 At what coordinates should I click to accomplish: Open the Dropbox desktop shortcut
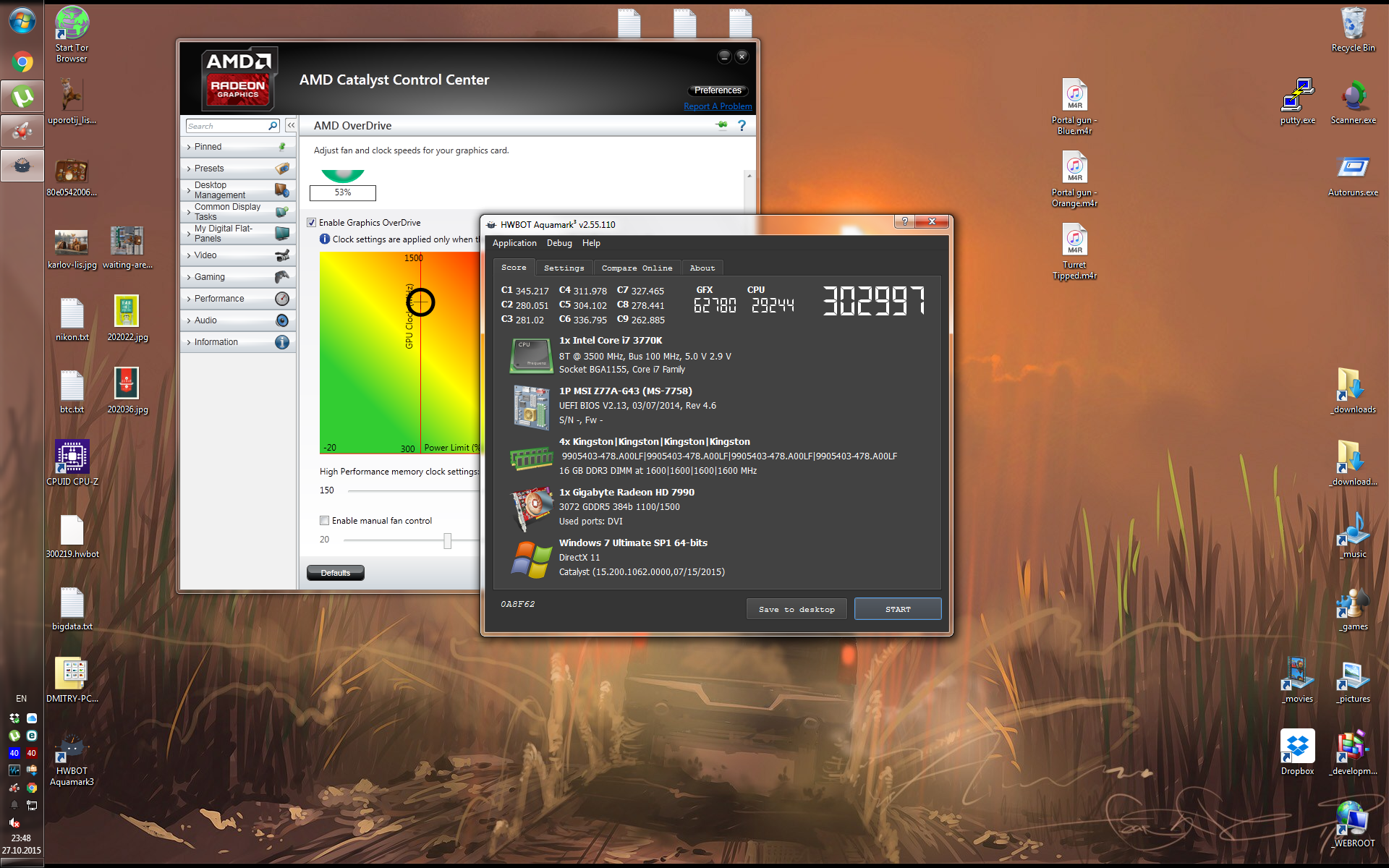pyautogui.click(x=1298, y=752)
